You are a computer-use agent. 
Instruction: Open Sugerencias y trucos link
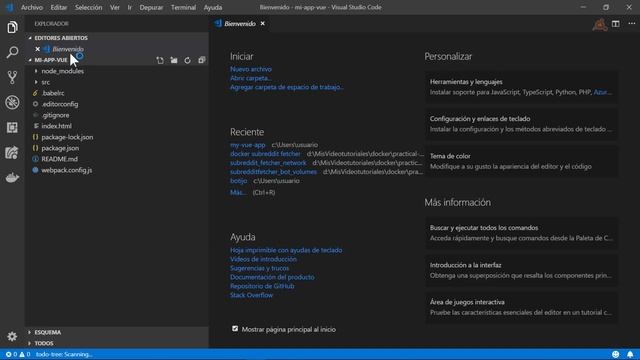[x=260, y=268]
